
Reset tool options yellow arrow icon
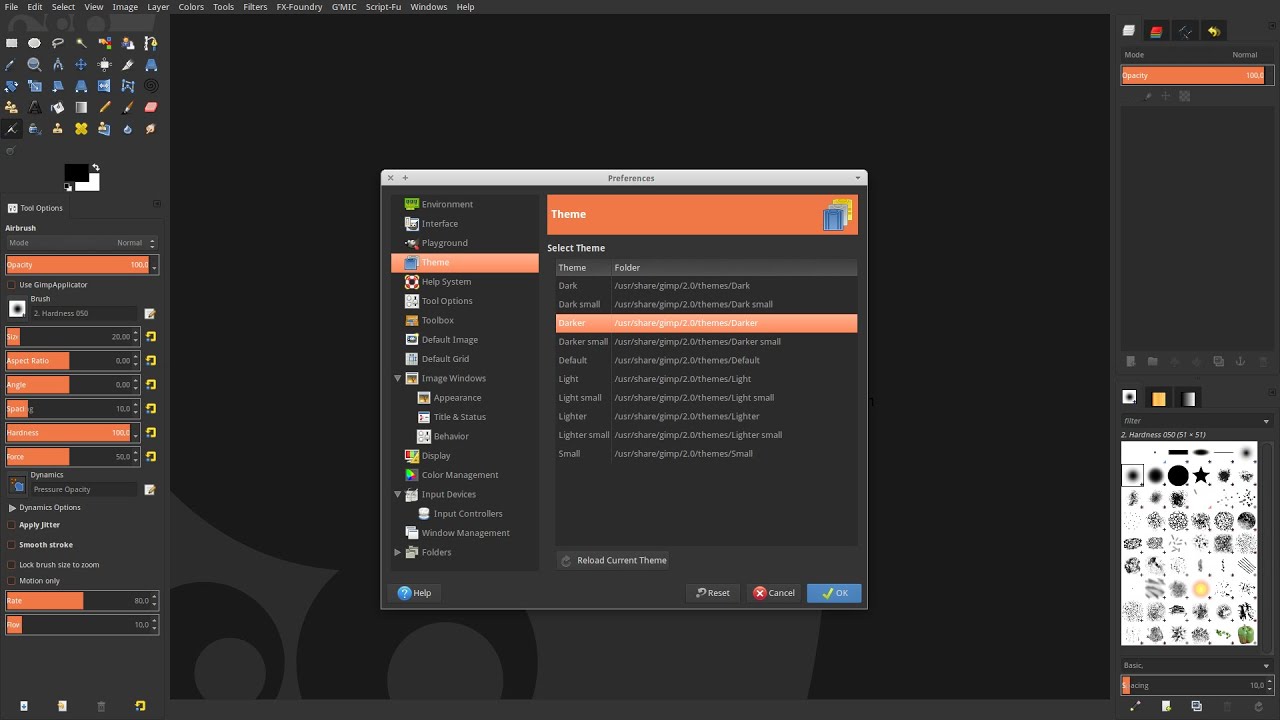click(x=140, y=706)
